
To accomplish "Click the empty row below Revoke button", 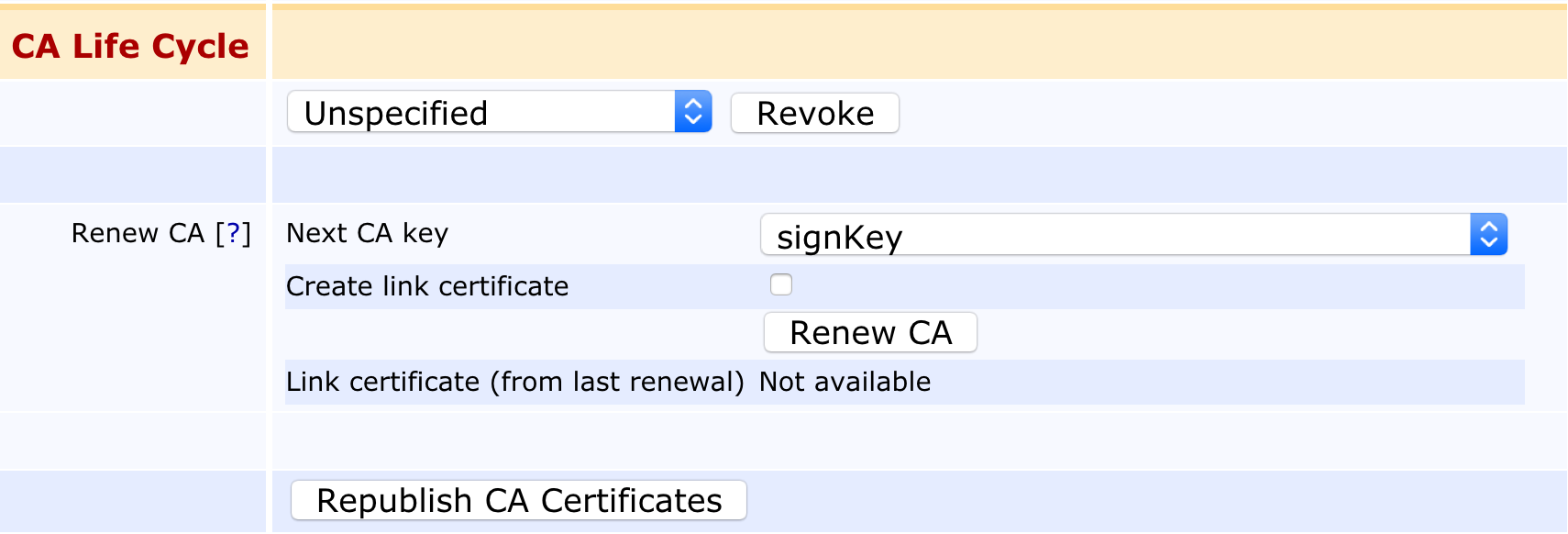I will 917,174.
